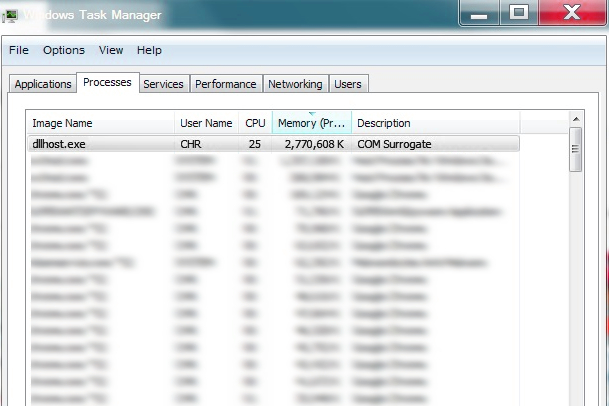The height and width of the screenshot is (406, 609).
Task: Open the File menu
Action: coord(19,50)
